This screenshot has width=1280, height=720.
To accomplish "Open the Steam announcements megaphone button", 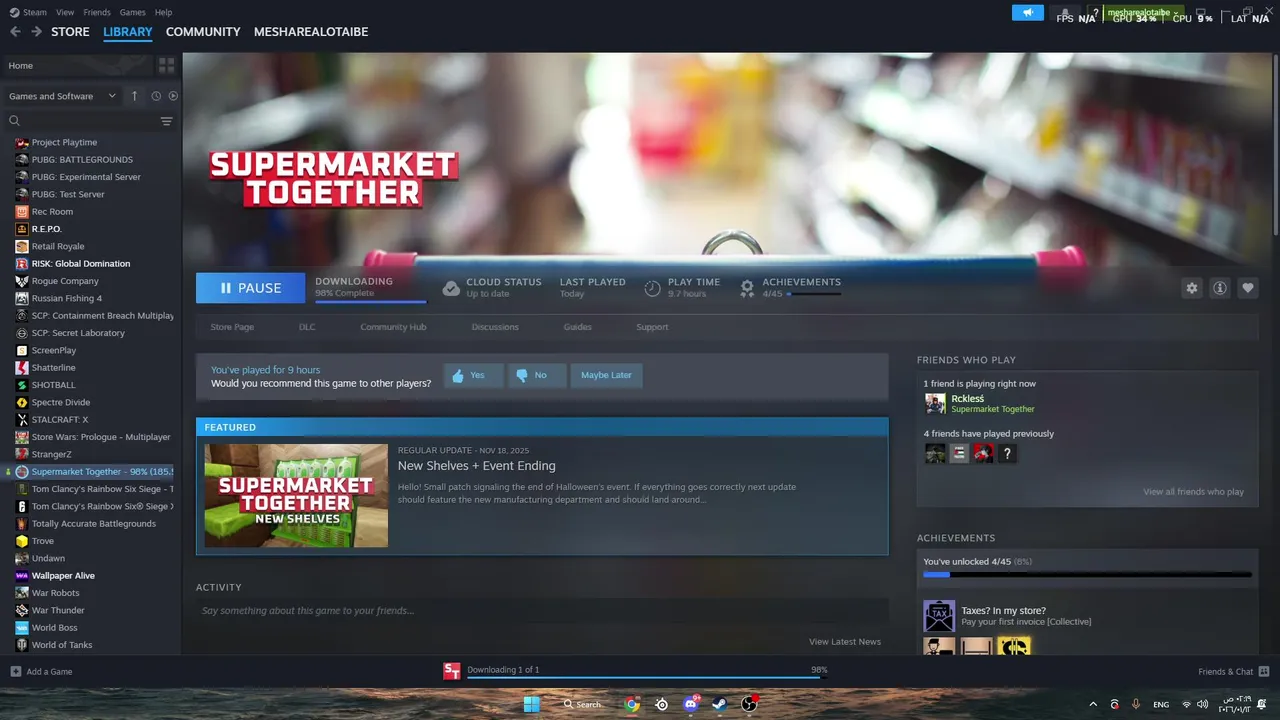I will point(1027,12).
